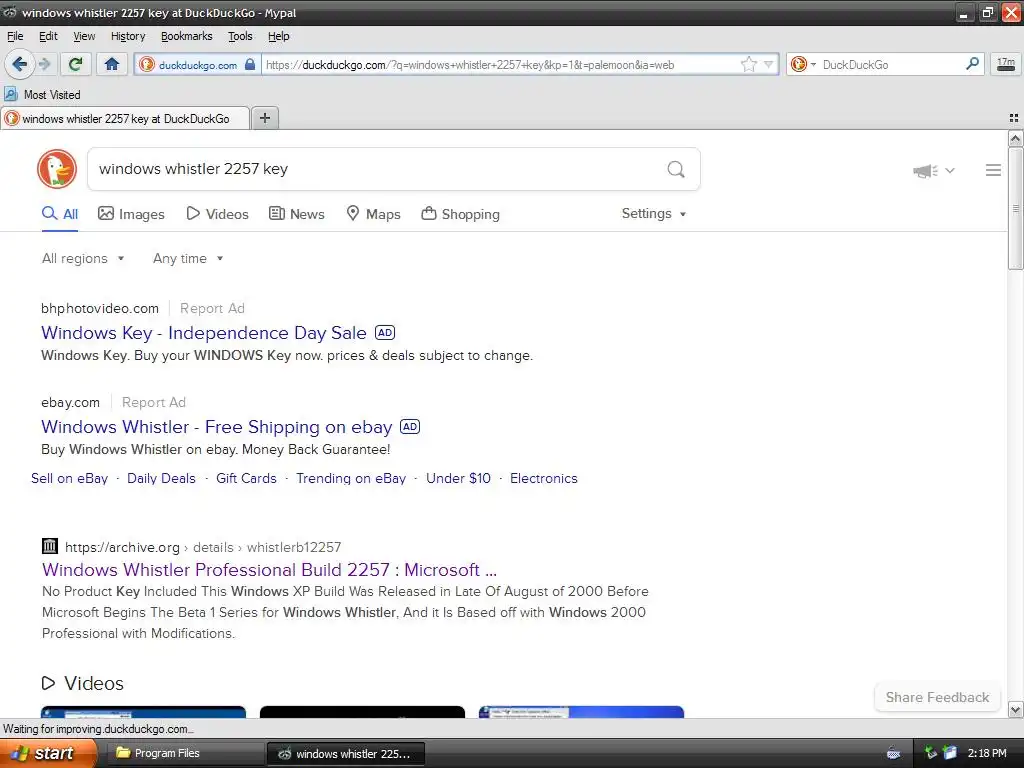The width and height of the screenshot is (1024, 768).
Task: Follow the Gift Cards link
Action: [x=246, y=478]
